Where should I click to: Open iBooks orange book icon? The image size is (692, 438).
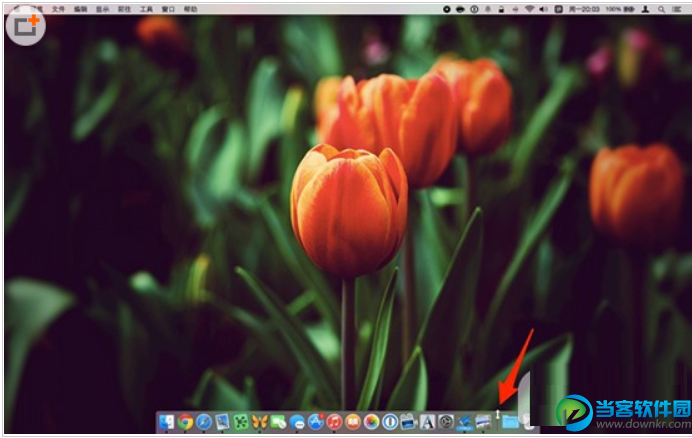pos(353,422)
